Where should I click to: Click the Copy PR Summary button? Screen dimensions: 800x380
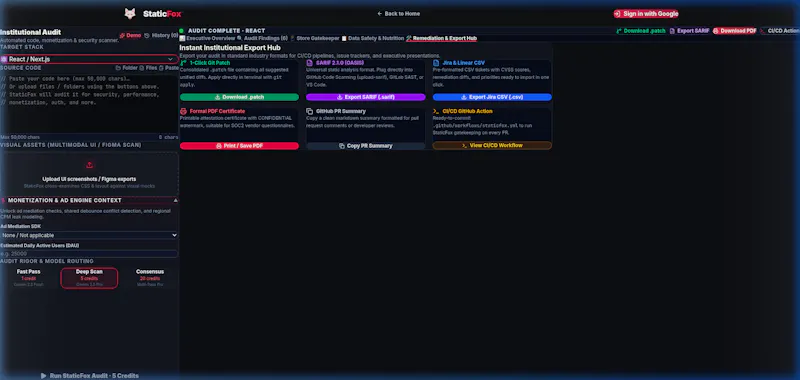coord(366,146)
